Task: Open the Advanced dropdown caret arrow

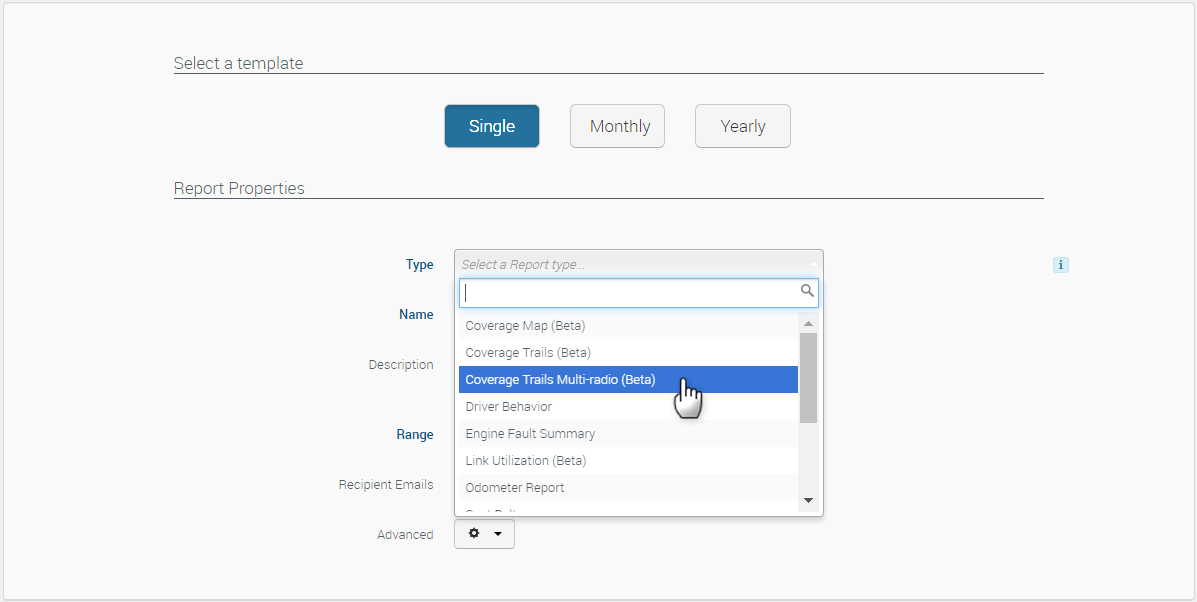Action: 498,534
